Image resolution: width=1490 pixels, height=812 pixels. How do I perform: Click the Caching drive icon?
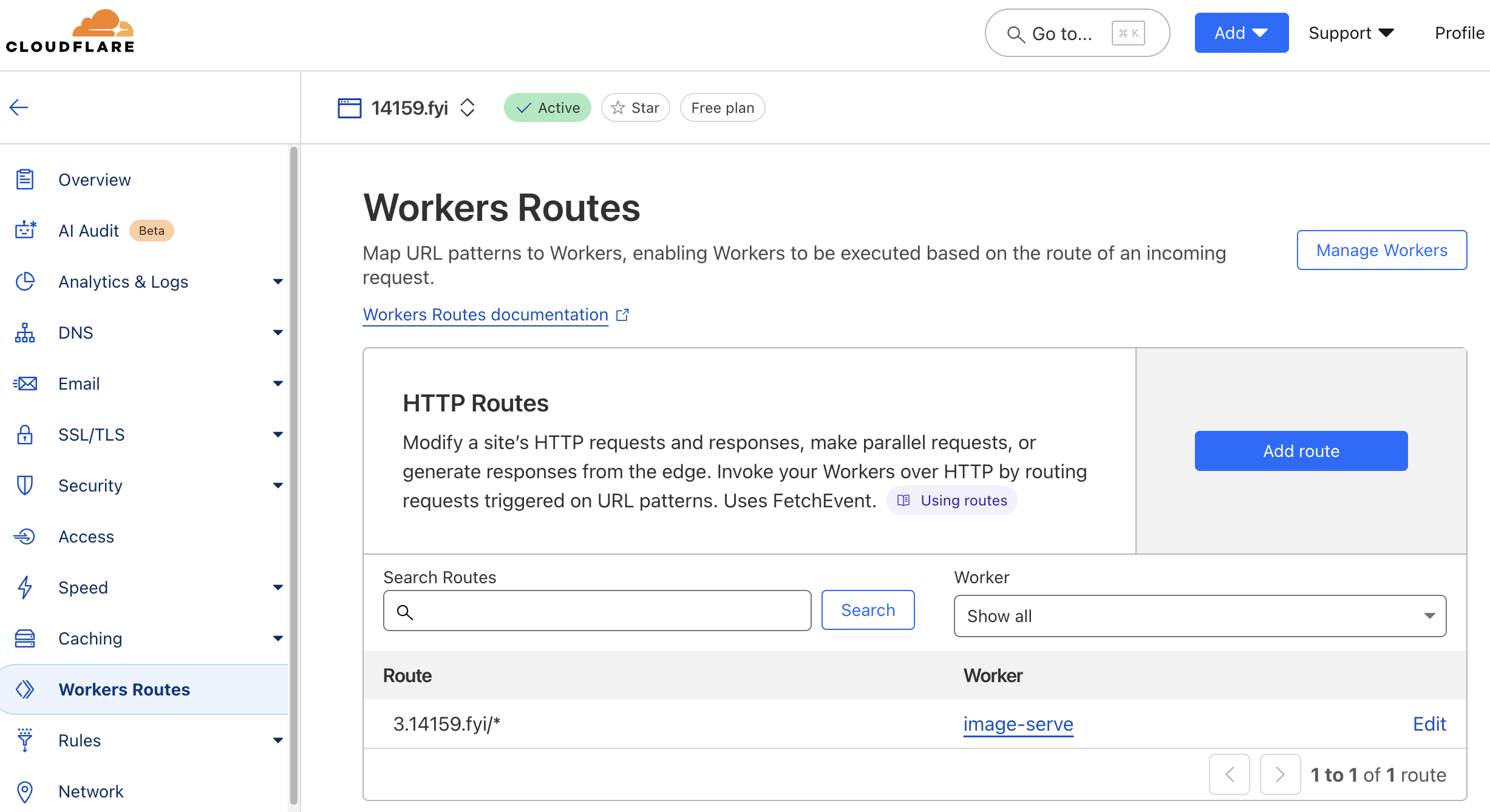[25, 638]
